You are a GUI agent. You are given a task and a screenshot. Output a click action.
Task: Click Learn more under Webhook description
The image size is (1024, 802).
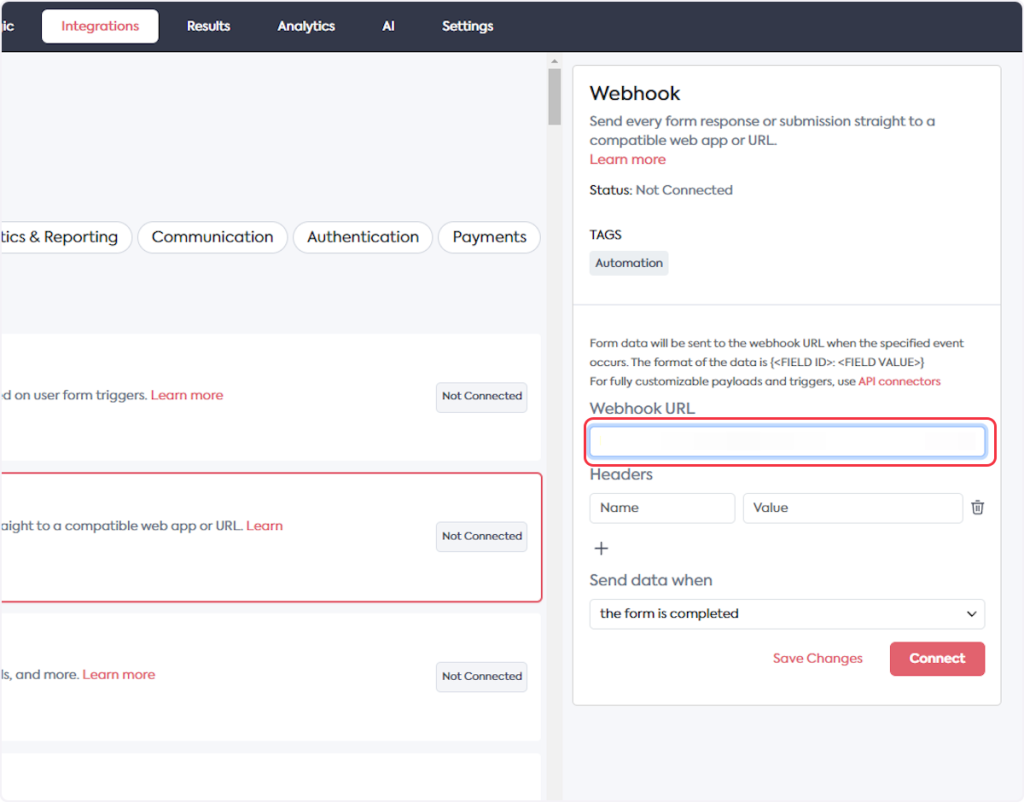(x=627, y=159)
